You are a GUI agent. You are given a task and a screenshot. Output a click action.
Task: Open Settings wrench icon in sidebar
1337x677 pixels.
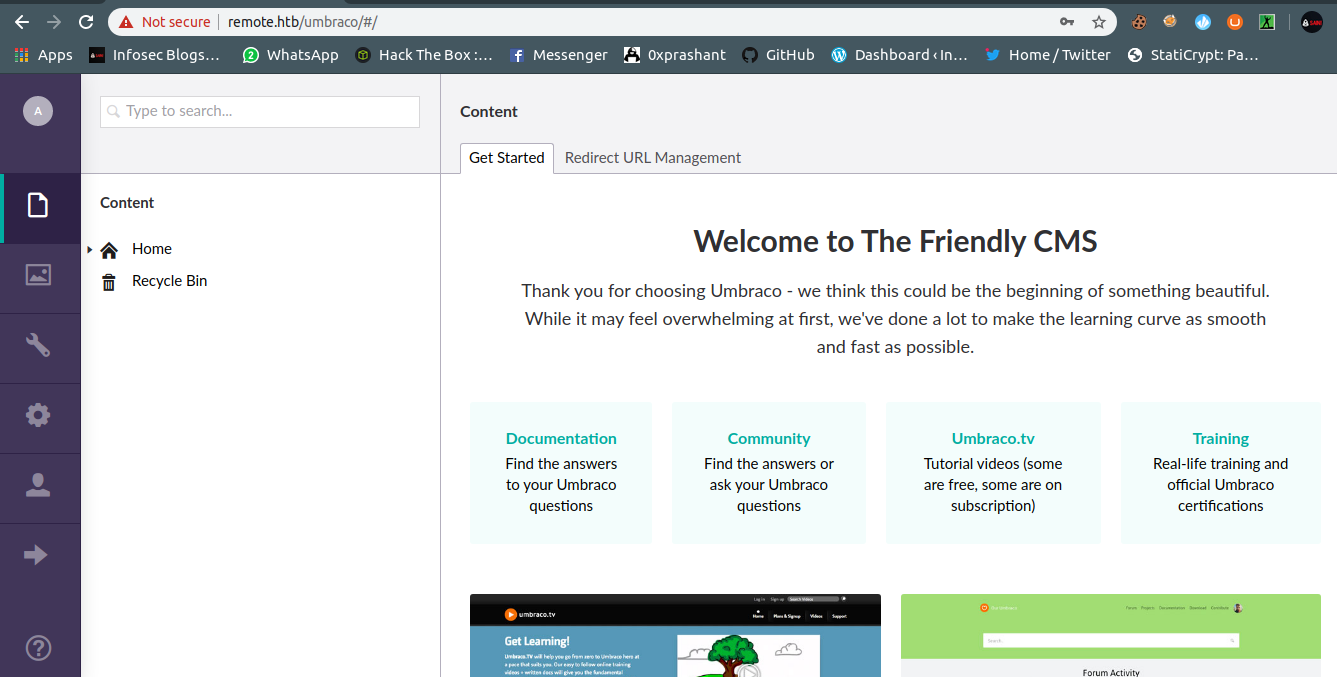click(x=38, y=345)
